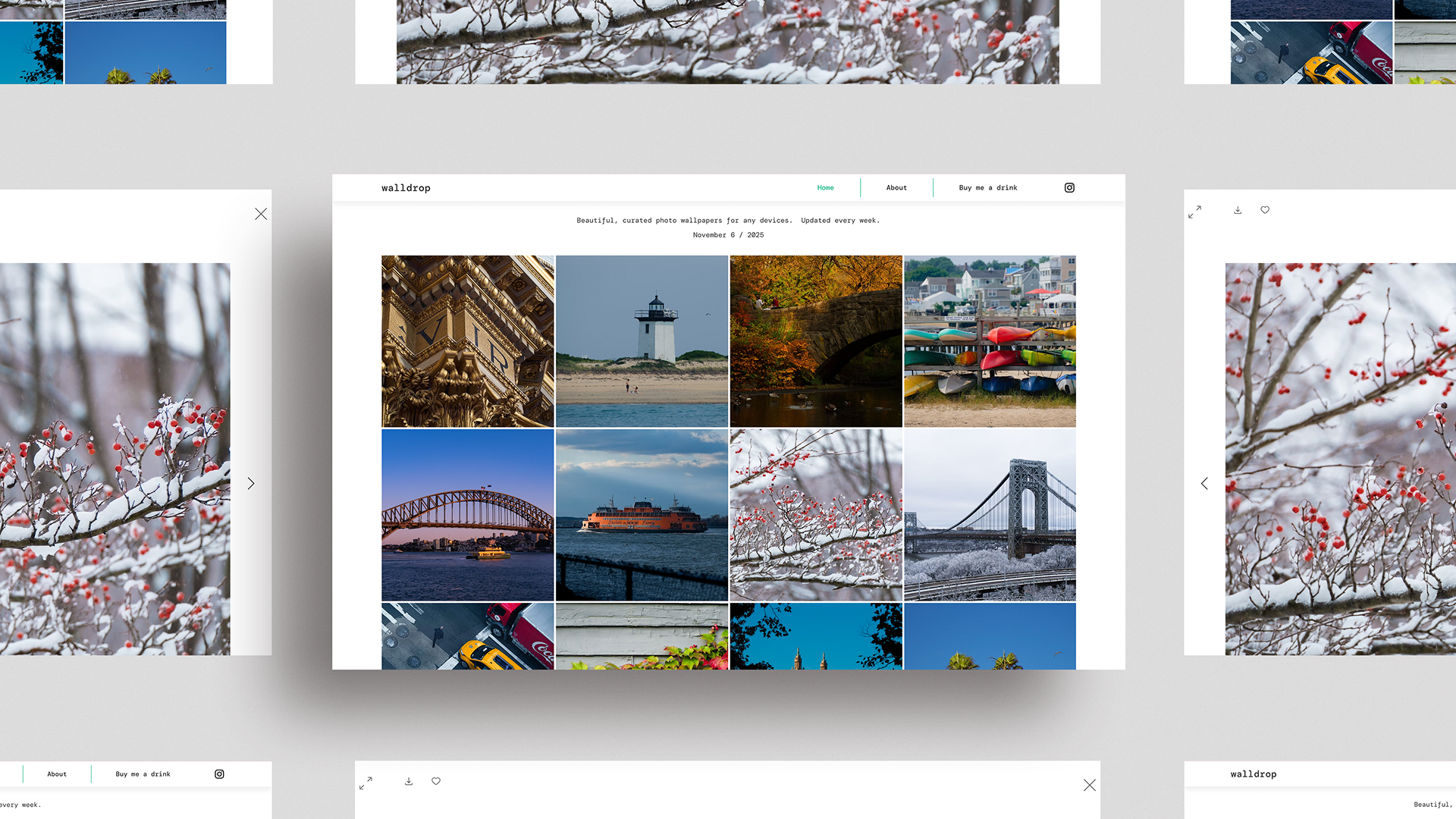The image size is (1456, 819).
Task: Click download icon in bottom center panel
Action: pyautogui.click(x=409, y=781)
